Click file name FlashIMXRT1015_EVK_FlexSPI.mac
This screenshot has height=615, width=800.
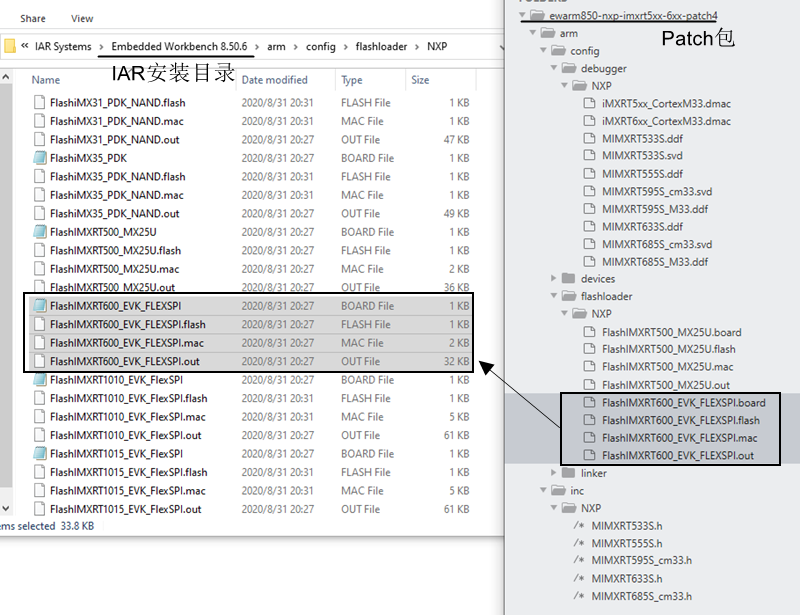(x=128, y=490)
